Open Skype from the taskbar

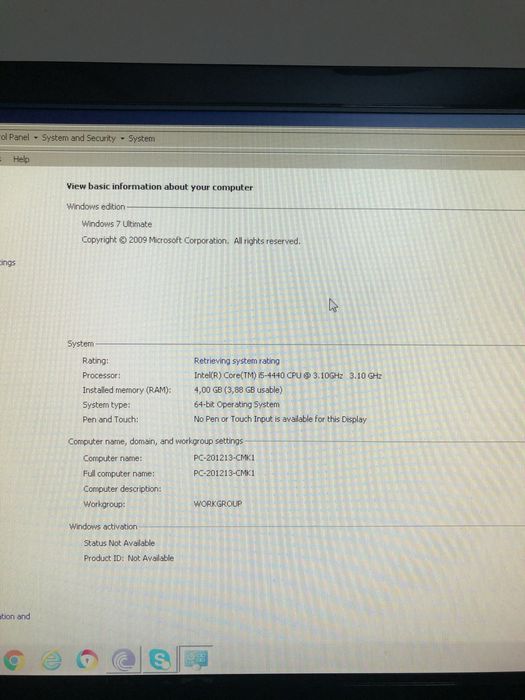click(159, 660)
